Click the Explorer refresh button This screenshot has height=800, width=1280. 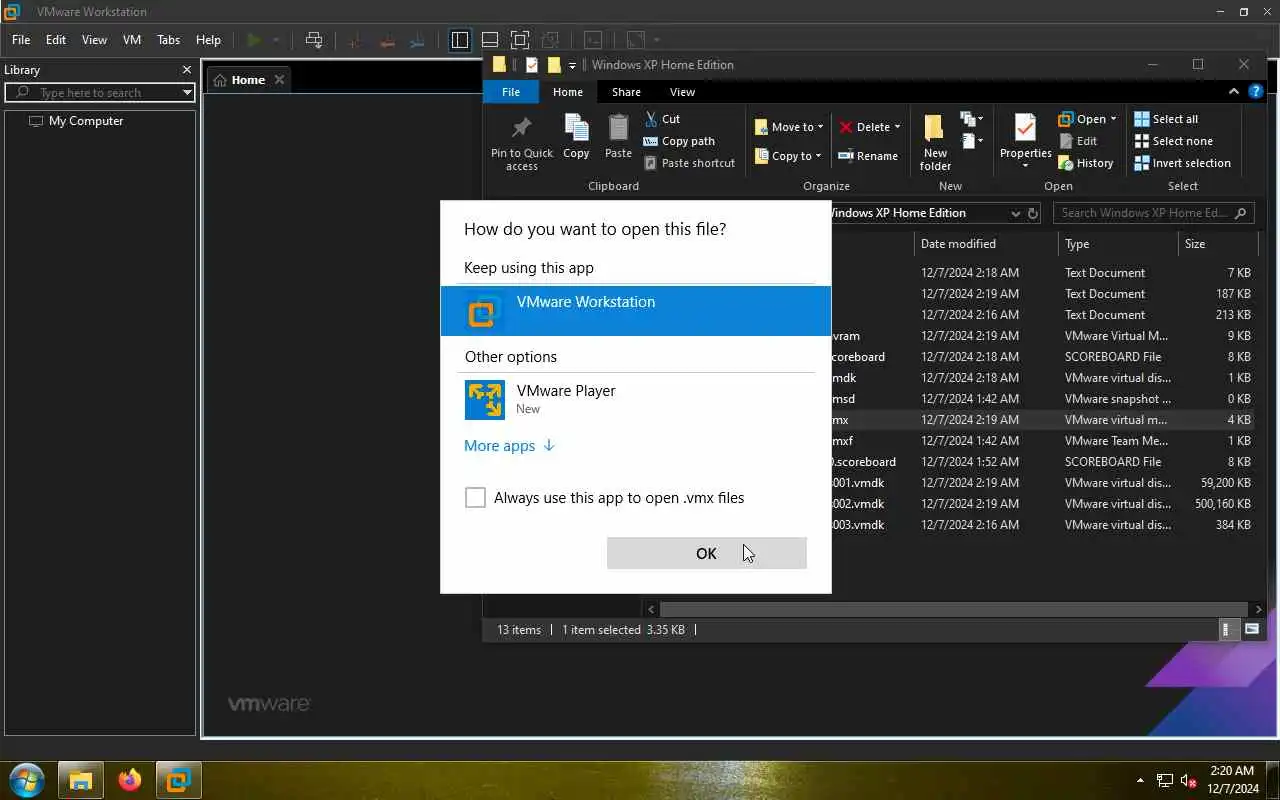tap(1033, 213)
